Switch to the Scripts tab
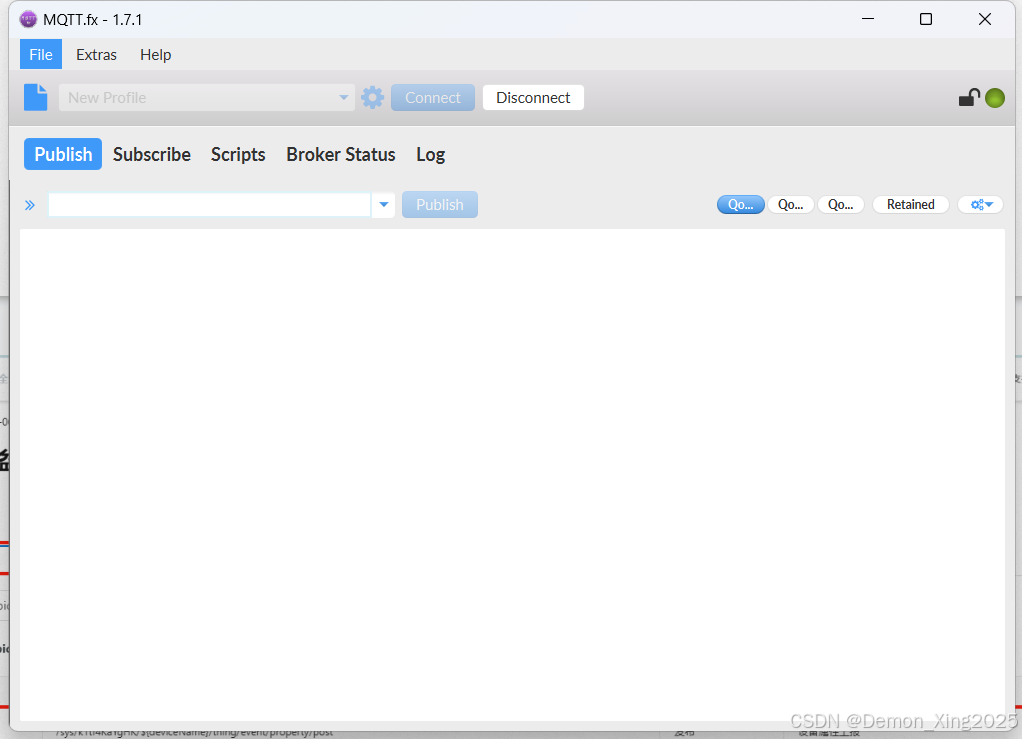Viewport: 1022px width, 739px height. click(238, 154)
